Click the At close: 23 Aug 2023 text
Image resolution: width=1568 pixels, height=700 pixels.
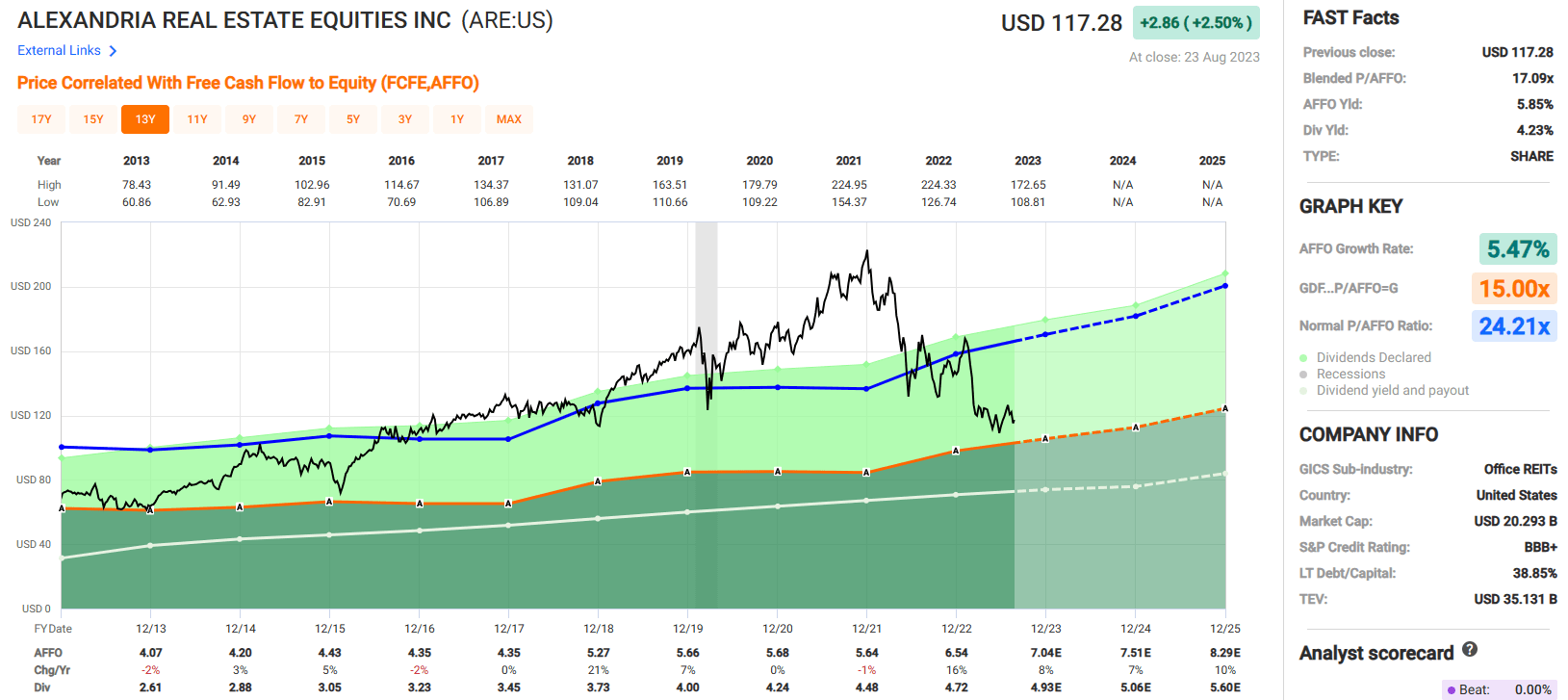point(1194,57)
